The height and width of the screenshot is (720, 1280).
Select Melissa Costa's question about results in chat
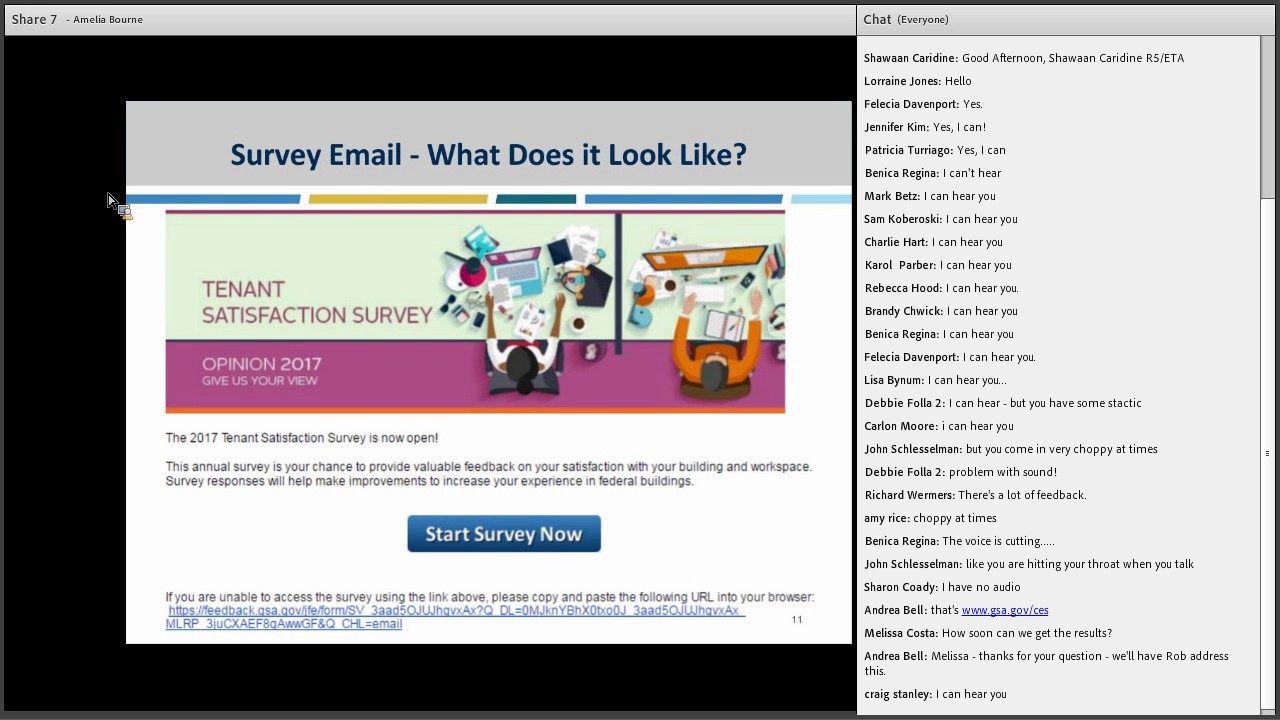[x=988, y=633]
